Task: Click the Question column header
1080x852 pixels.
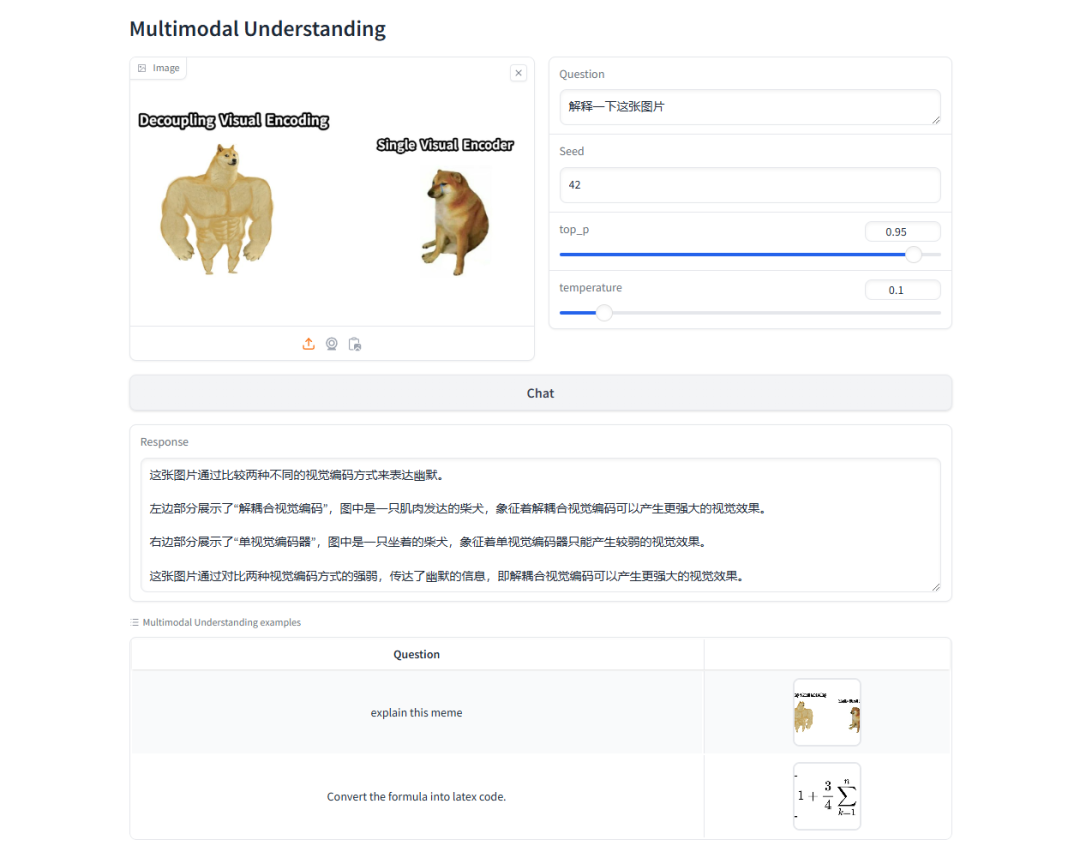Action: click(x=417, y=654)
